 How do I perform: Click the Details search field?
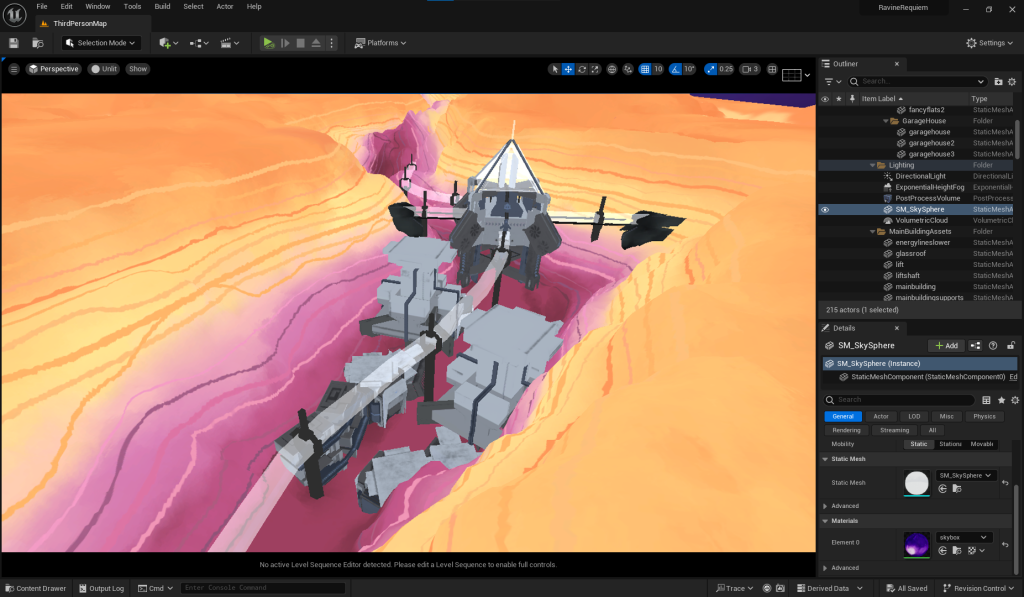tap(899, 400)
